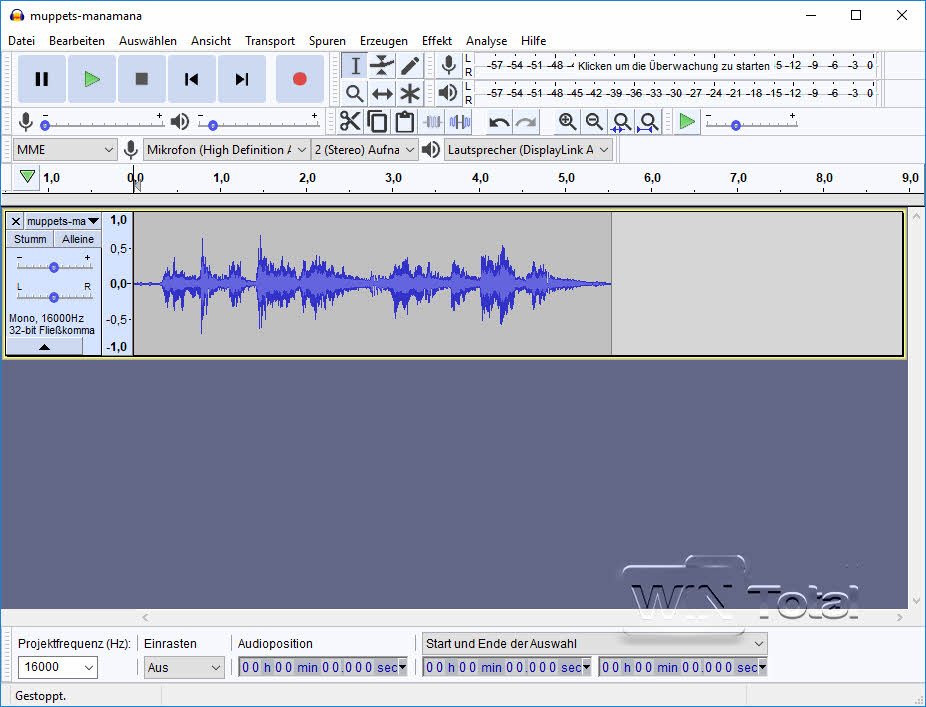Select the Envelope tool
The height and width of the screenshot is (707, 926).
(x=382, y=66)
